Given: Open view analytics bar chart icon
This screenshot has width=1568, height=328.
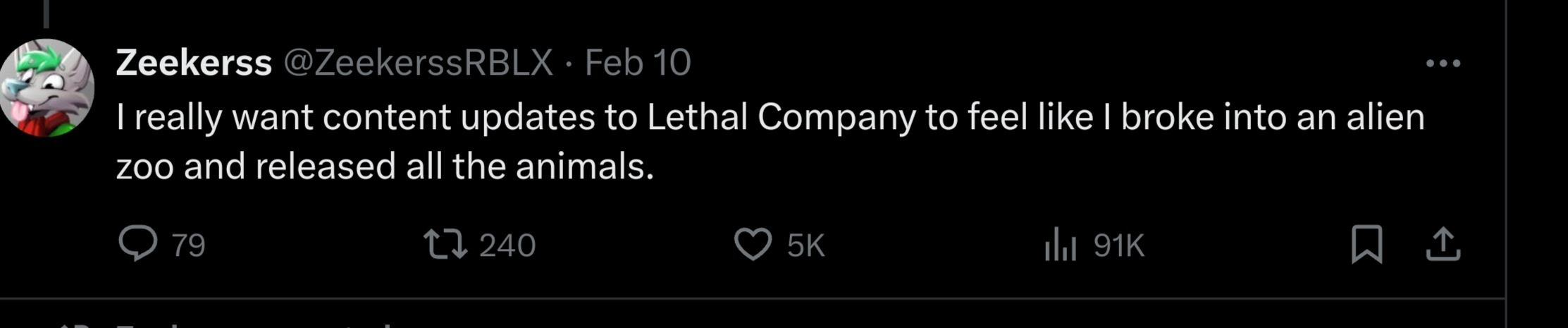Looking at the screenshot, I should [1060, 245].
